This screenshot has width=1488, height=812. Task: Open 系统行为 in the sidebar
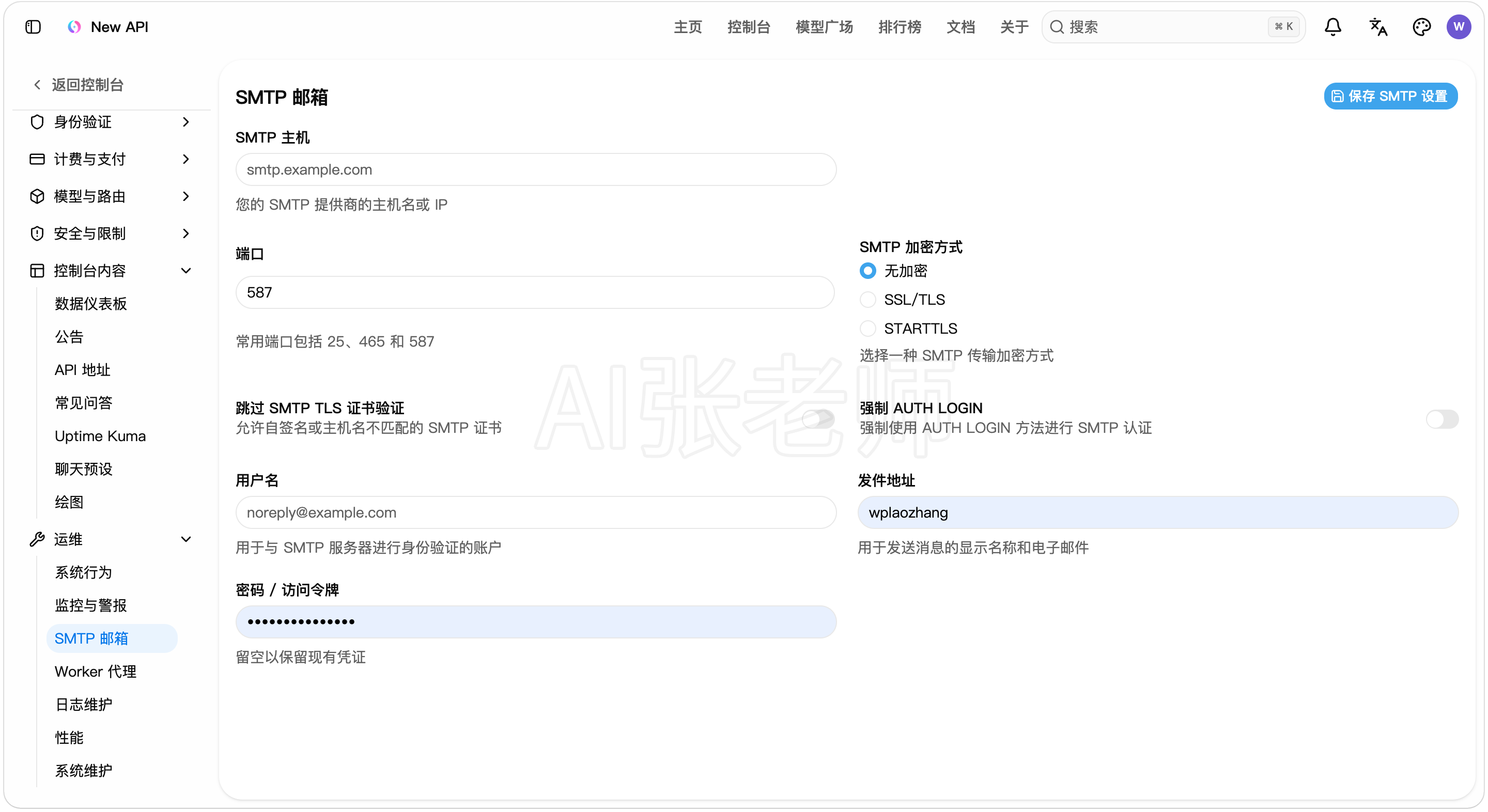[x=84, y=572]
